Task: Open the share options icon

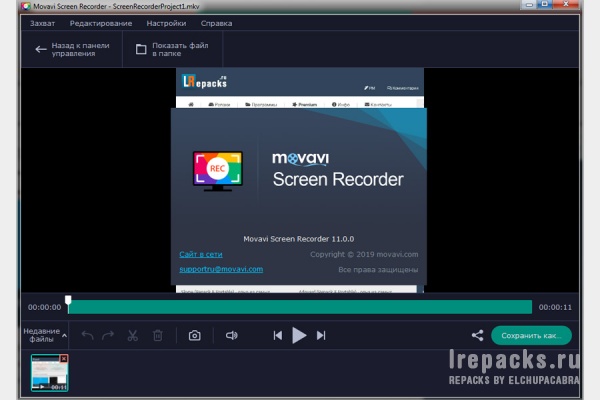Action: point(477,336)
